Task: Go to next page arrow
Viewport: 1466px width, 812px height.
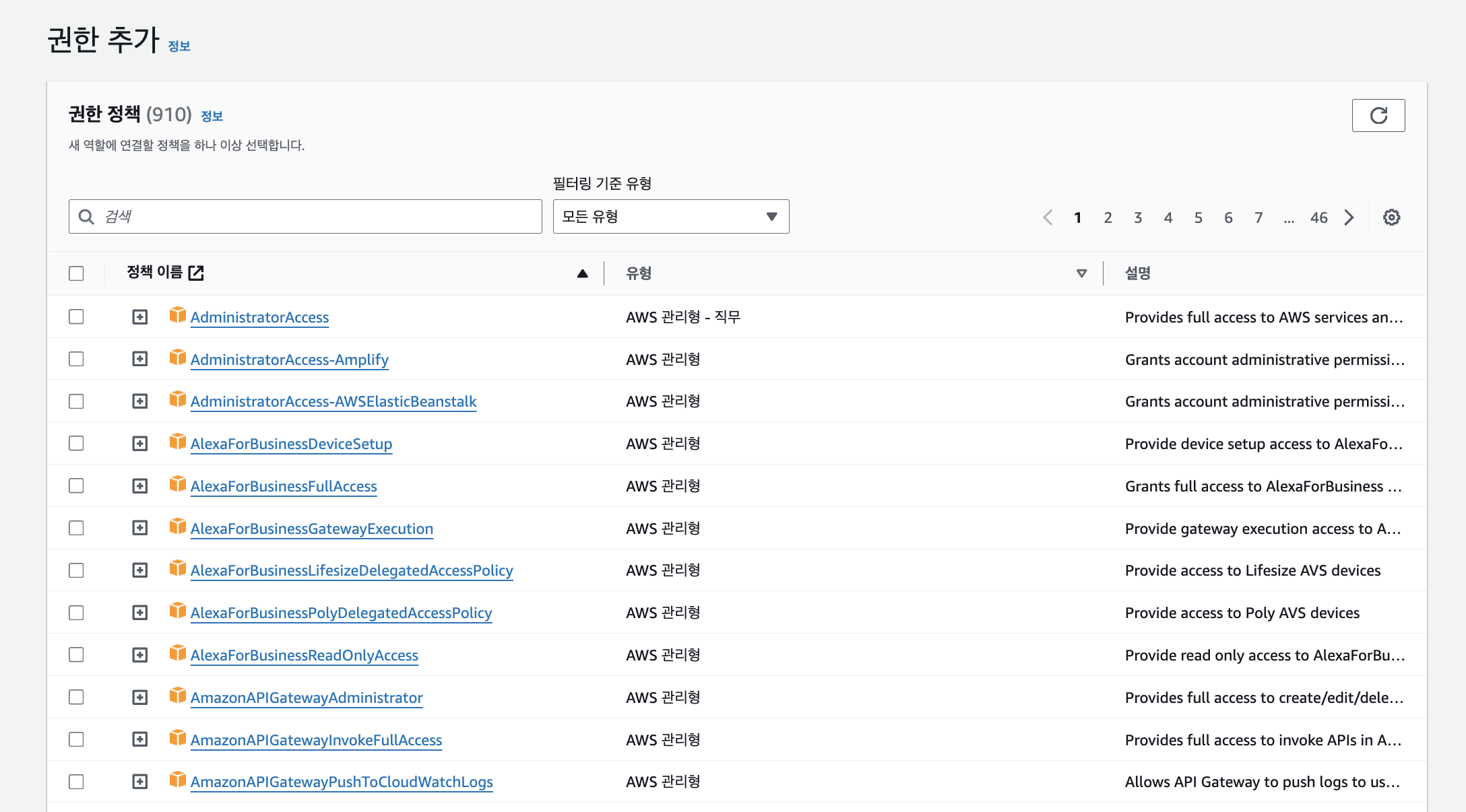Action: tap(1348, 217)
